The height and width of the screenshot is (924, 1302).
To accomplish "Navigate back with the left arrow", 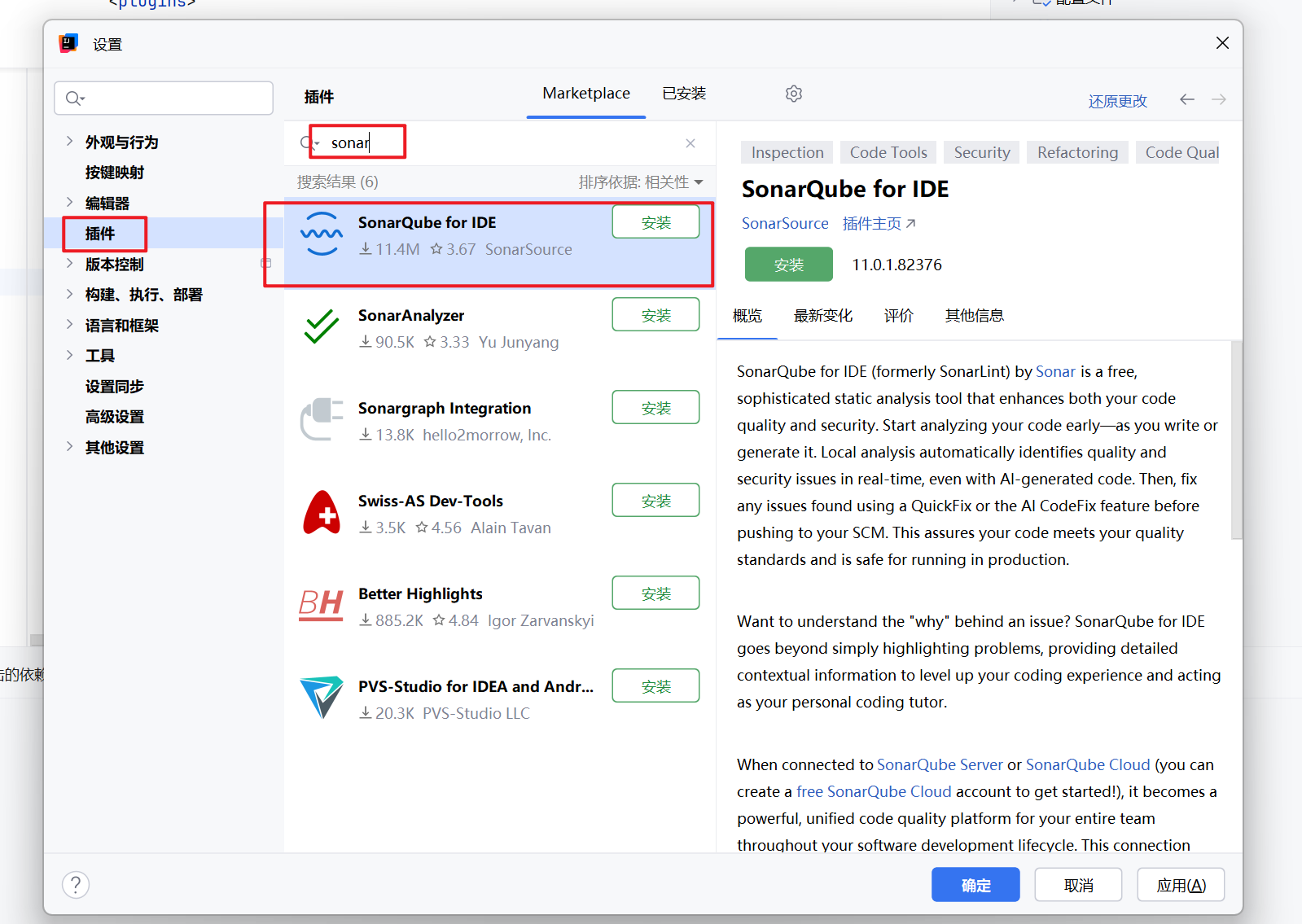I will click(x=1187, y=99).
